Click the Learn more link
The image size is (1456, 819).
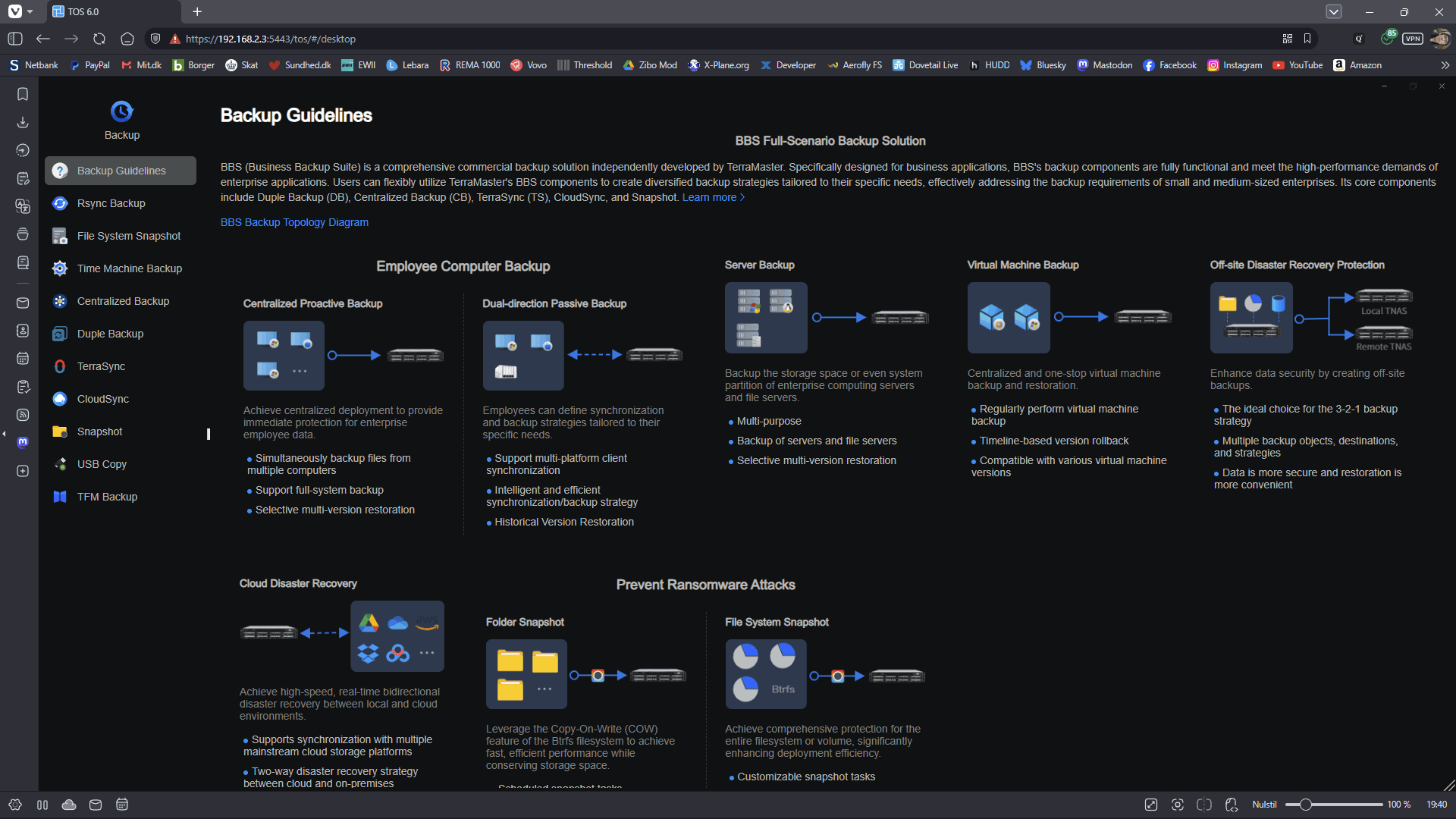pos(710,197)
